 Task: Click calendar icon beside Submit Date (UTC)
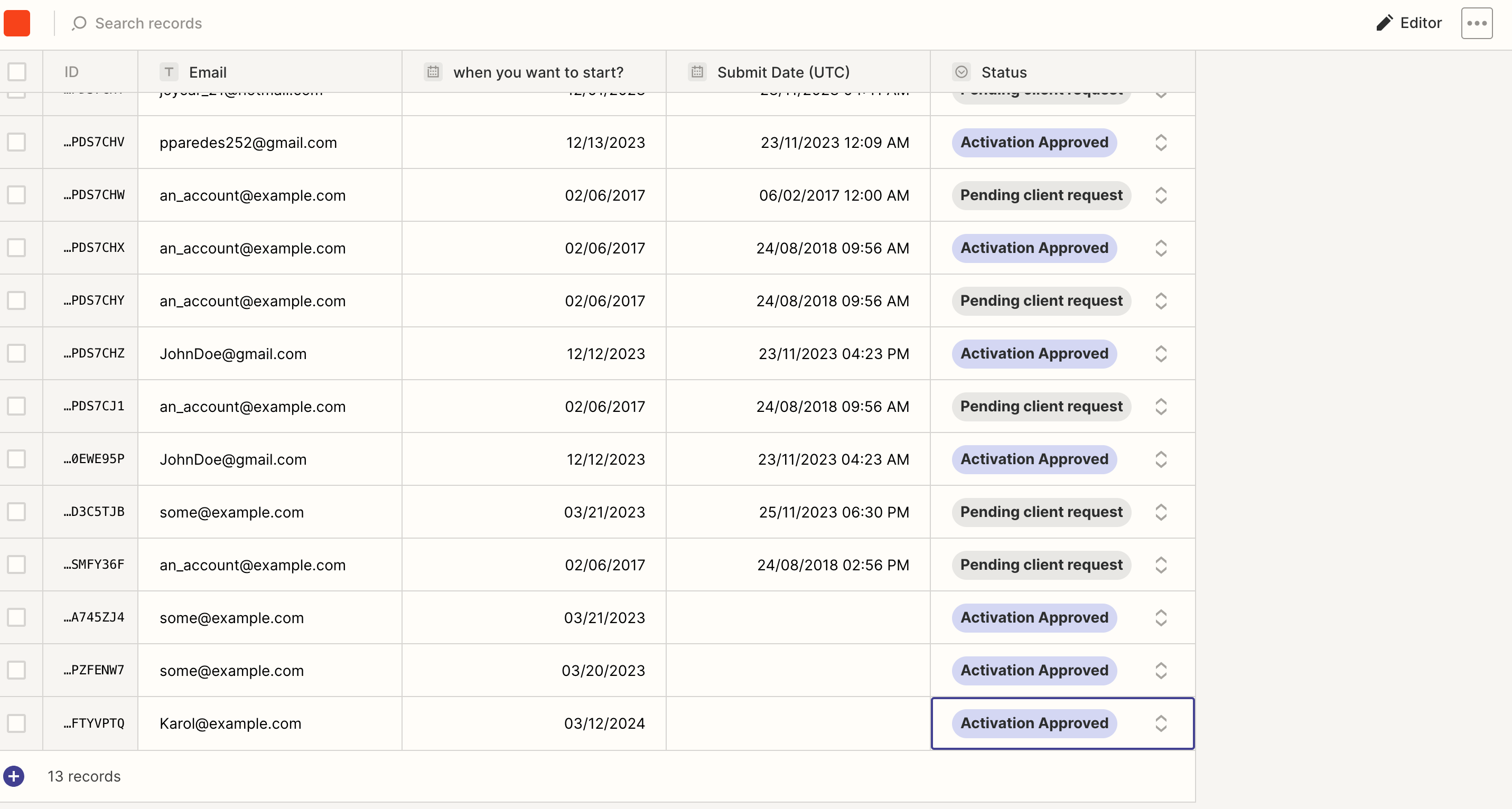point(697,72)
